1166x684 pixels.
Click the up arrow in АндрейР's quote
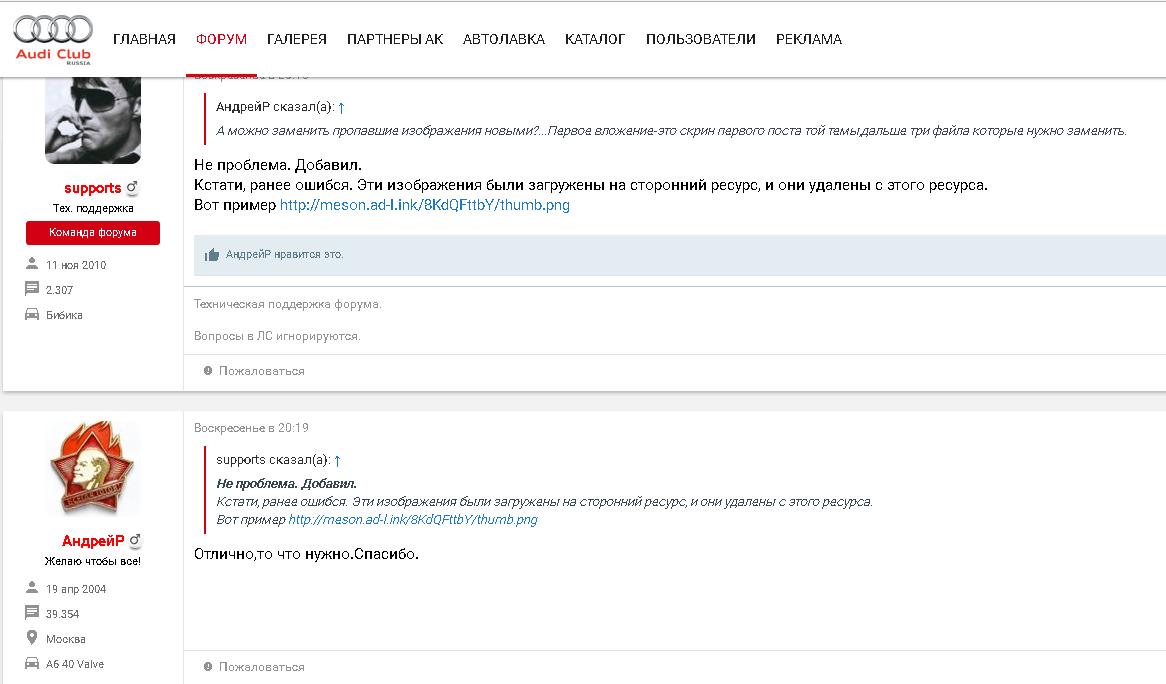(x=341, y=107)
